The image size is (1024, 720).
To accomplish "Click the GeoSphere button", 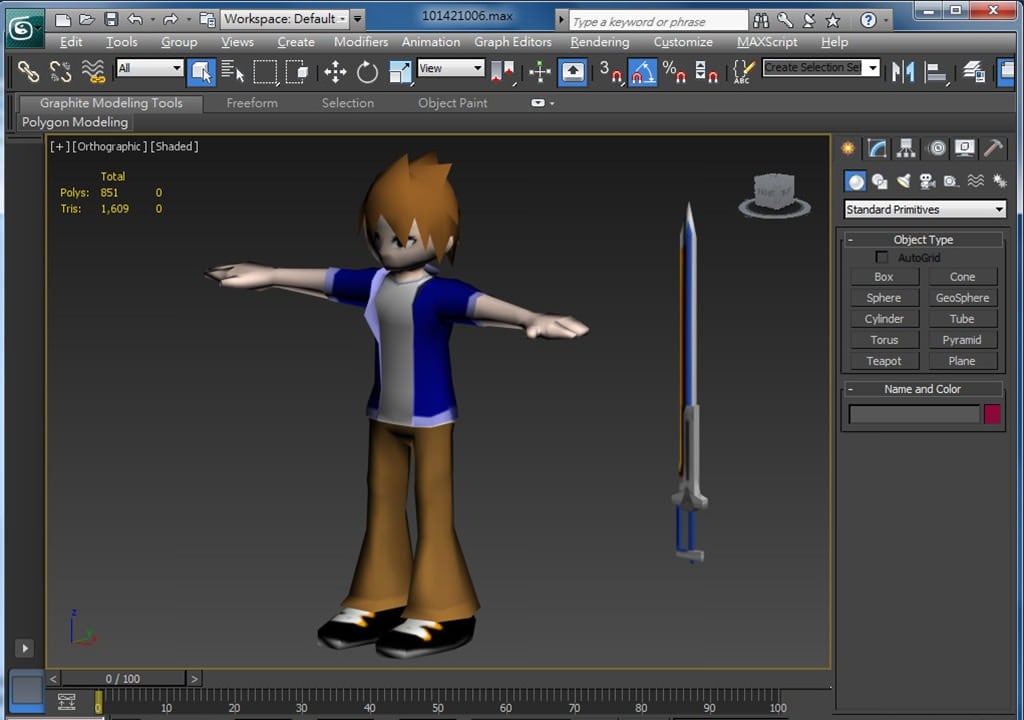I will pyautogui.click(x=962, y=298).
